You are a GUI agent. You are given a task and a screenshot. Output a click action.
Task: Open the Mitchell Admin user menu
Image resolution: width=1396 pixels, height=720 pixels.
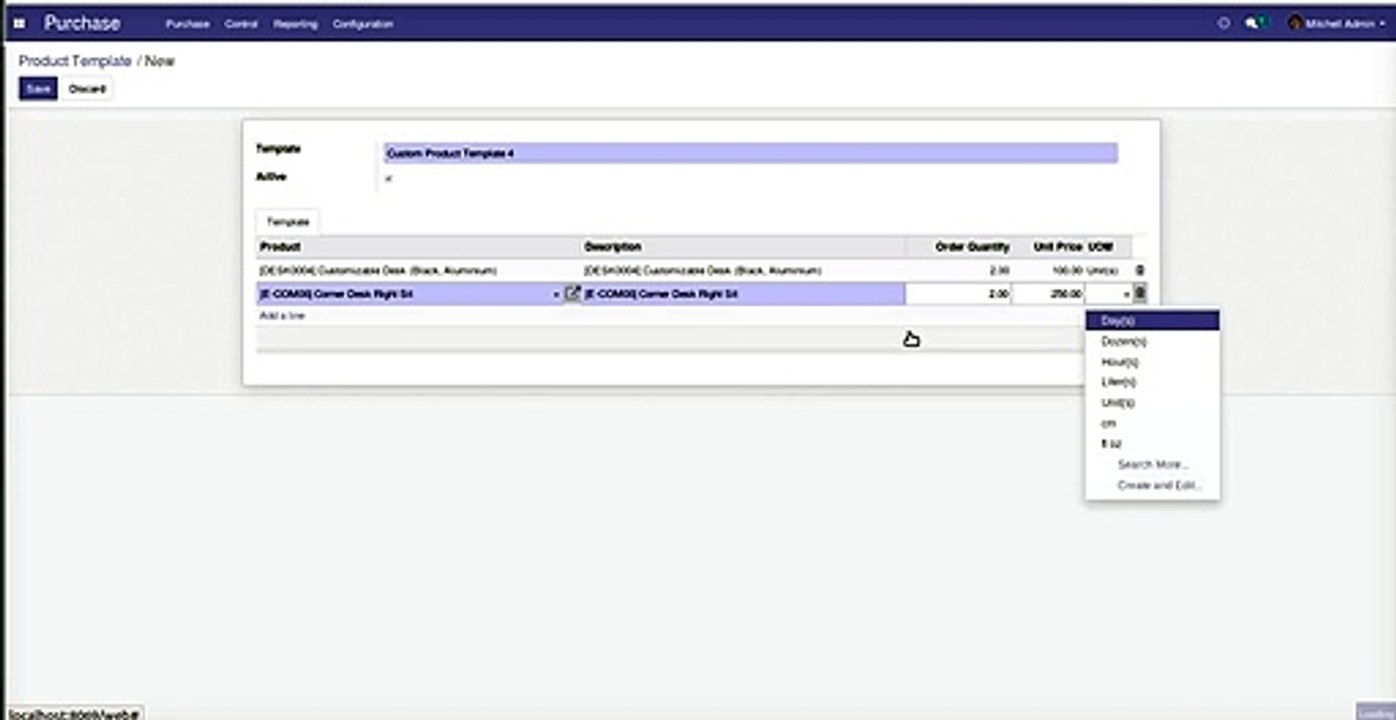pyautogui.click(x=1337, y=23)
